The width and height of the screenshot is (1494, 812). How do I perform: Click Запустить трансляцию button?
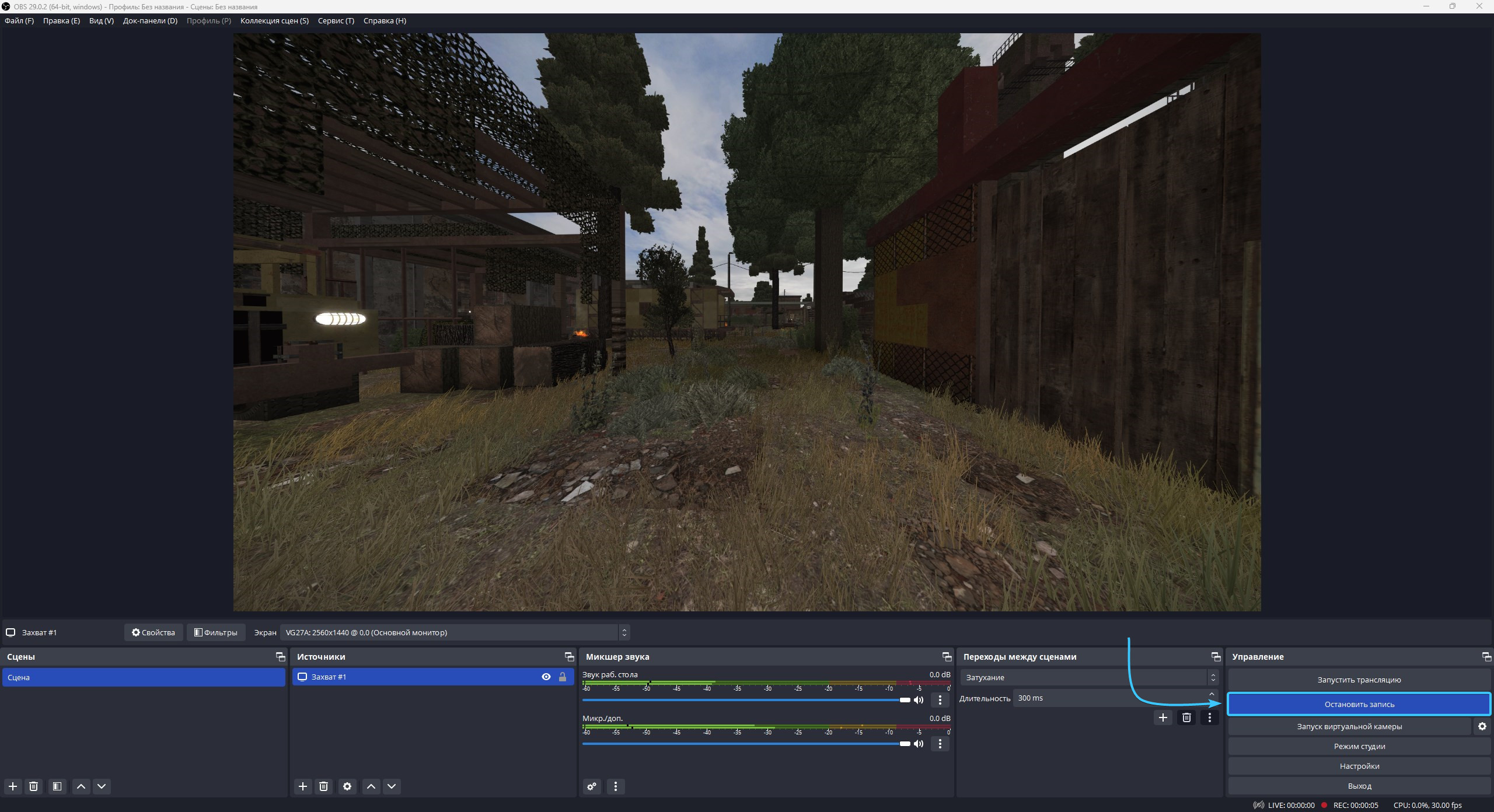(1359, 680)
